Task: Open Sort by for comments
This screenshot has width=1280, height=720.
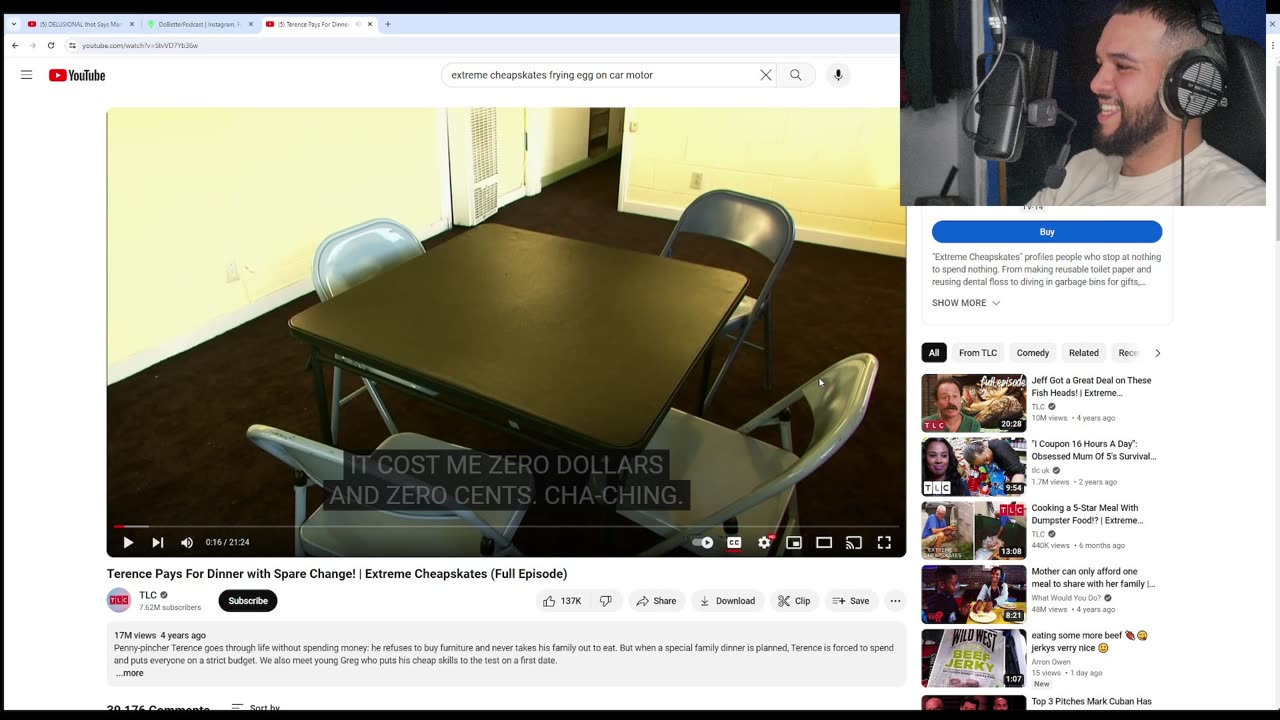Action: (x=256, y=708)
